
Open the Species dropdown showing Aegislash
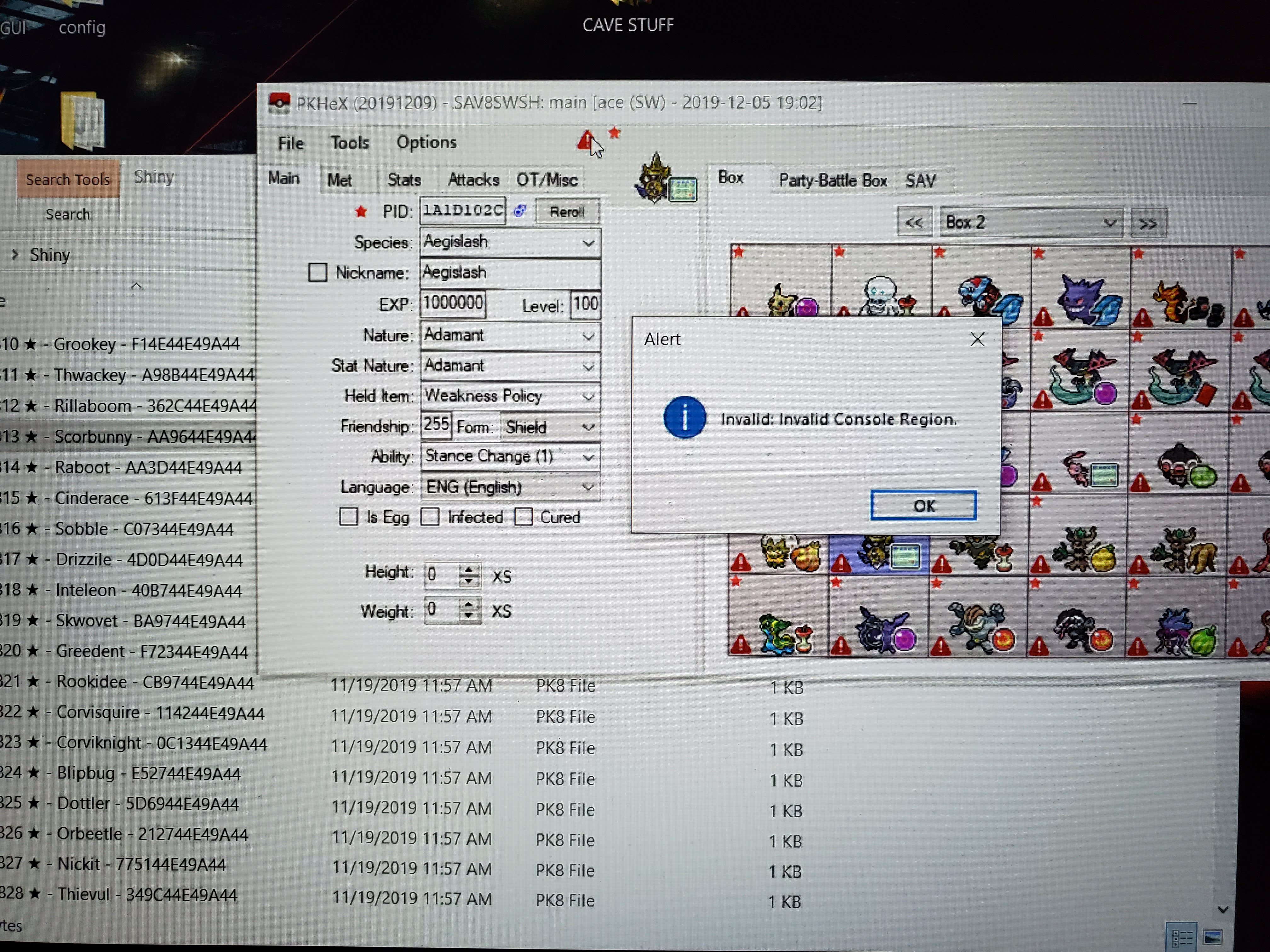click(510, 242)
